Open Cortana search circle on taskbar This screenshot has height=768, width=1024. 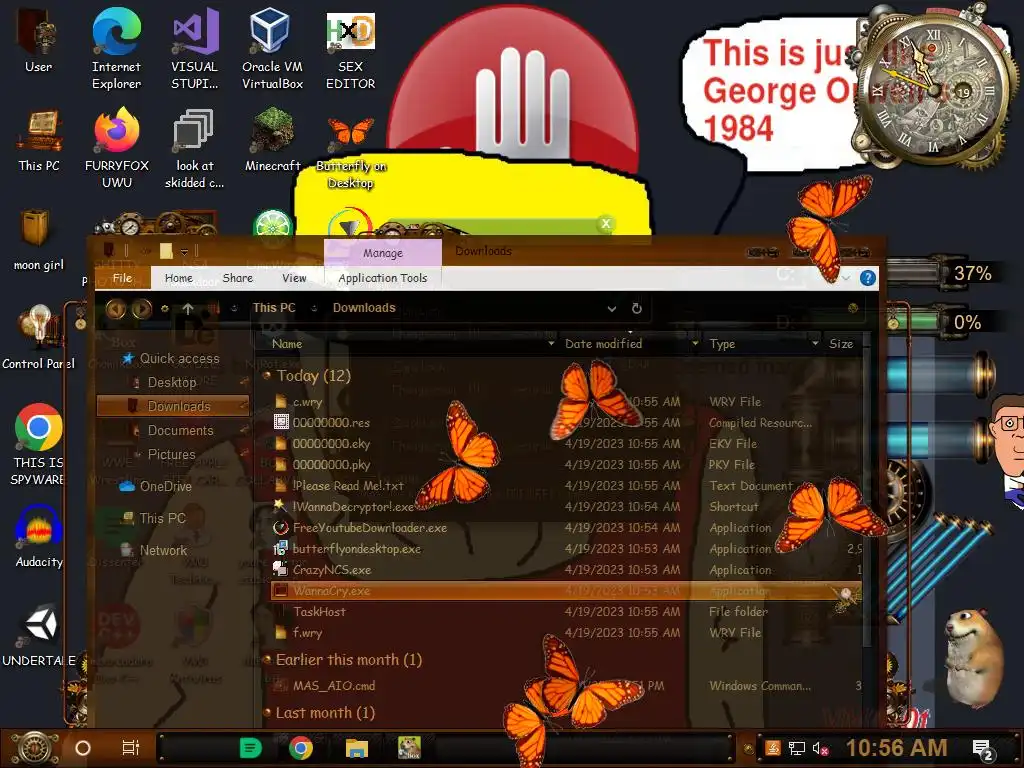pos(83,748)
